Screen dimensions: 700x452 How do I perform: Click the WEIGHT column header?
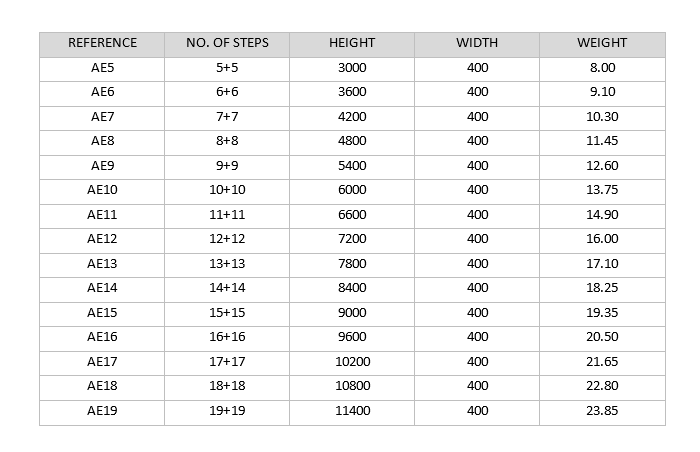click(602, 43)
